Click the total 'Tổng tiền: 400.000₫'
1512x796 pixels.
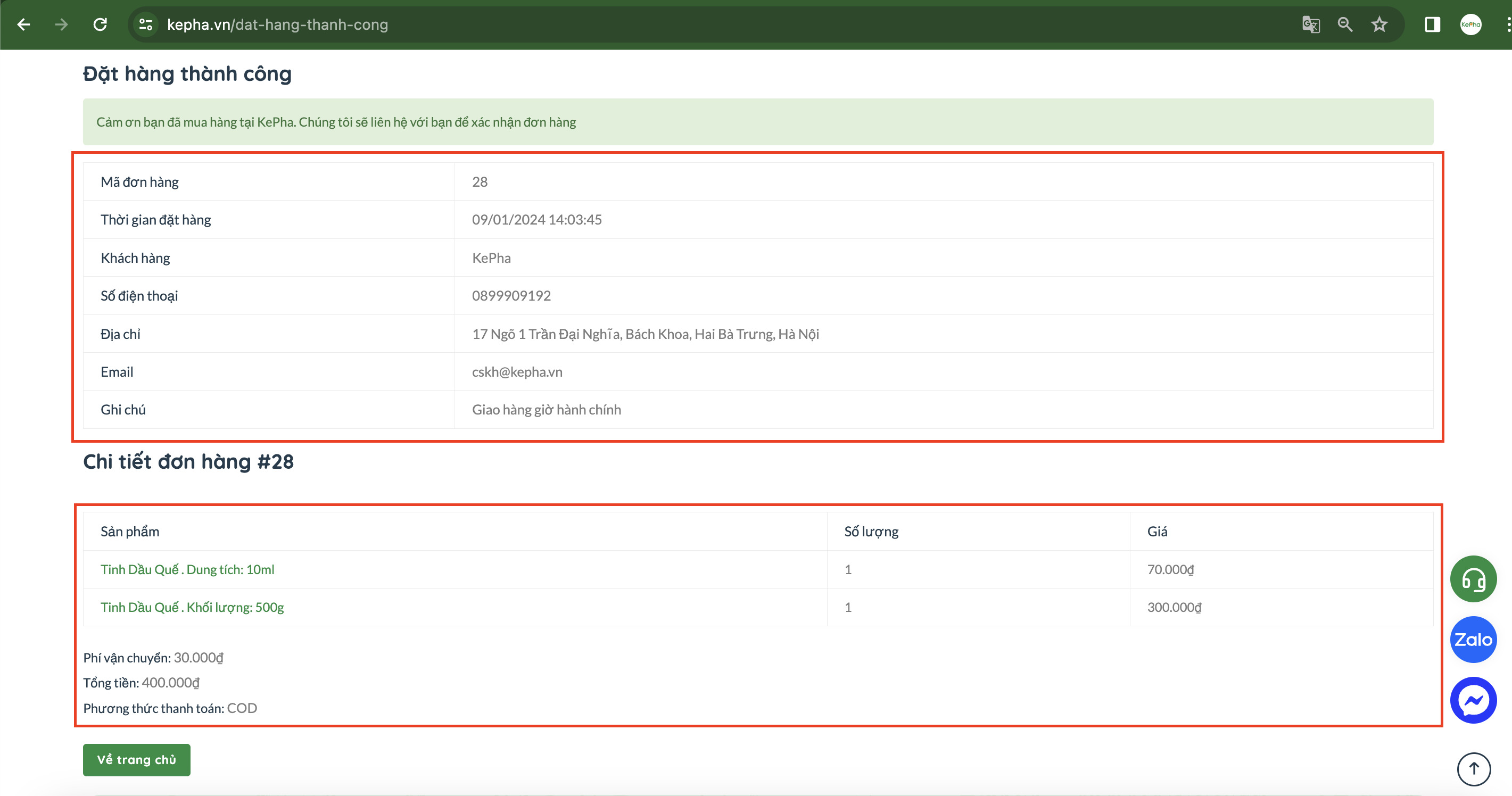[x=142, y=683]
